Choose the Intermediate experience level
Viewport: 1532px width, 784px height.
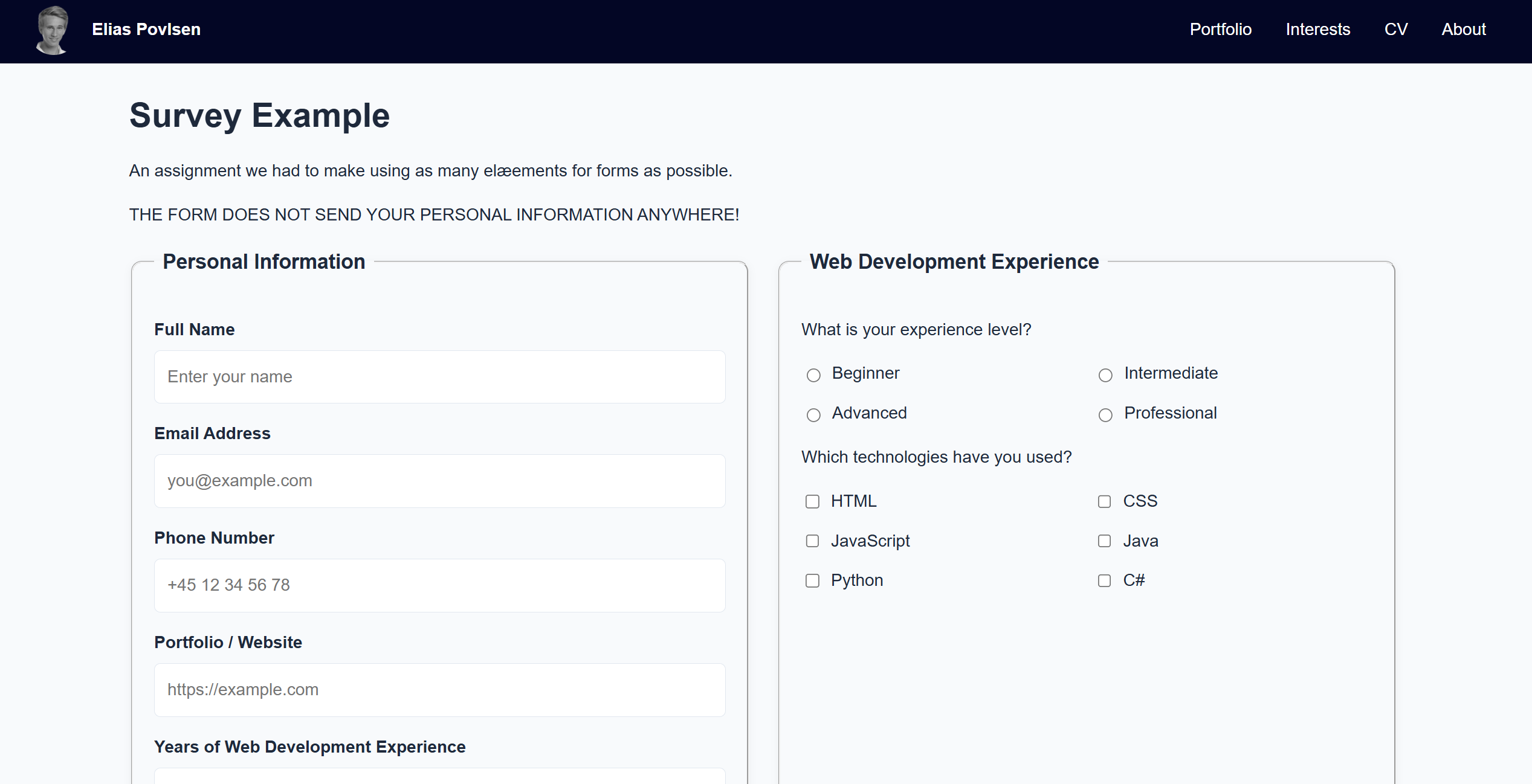(1105, 375)
